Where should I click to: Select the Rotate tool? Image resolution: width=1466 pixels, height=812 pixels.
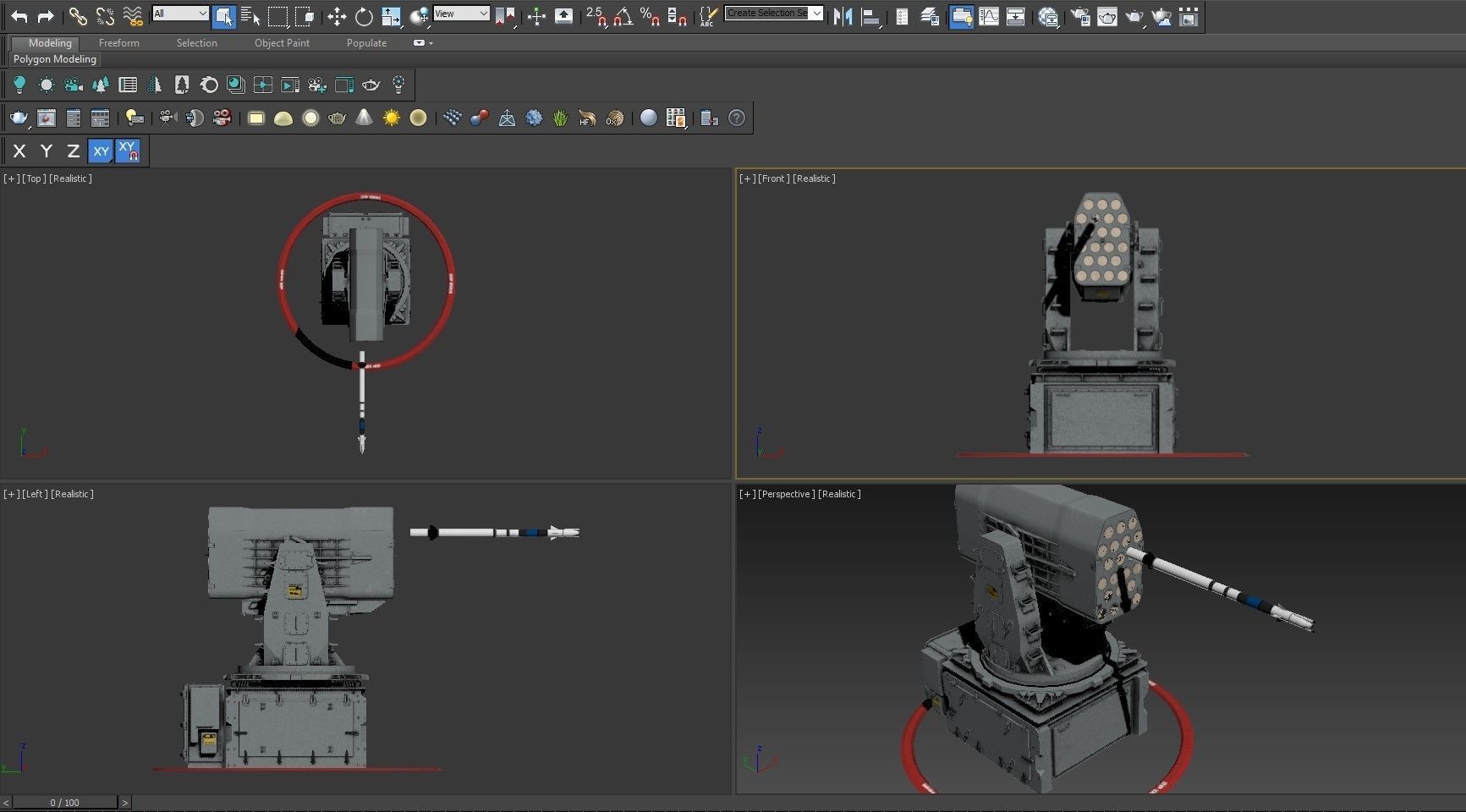[x=364, y=16]
